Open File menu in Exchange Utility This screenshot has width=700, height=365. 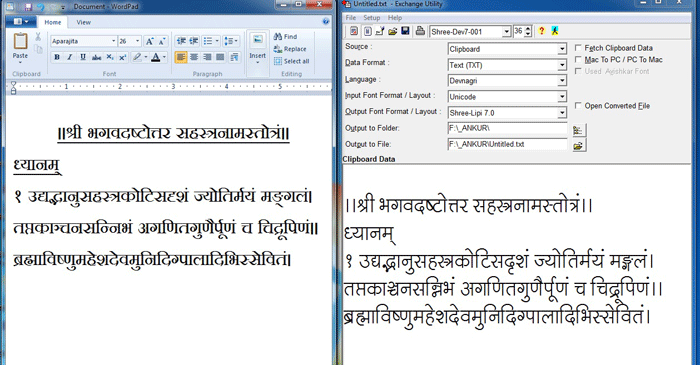pyautogui.click(x=351, y=17)
